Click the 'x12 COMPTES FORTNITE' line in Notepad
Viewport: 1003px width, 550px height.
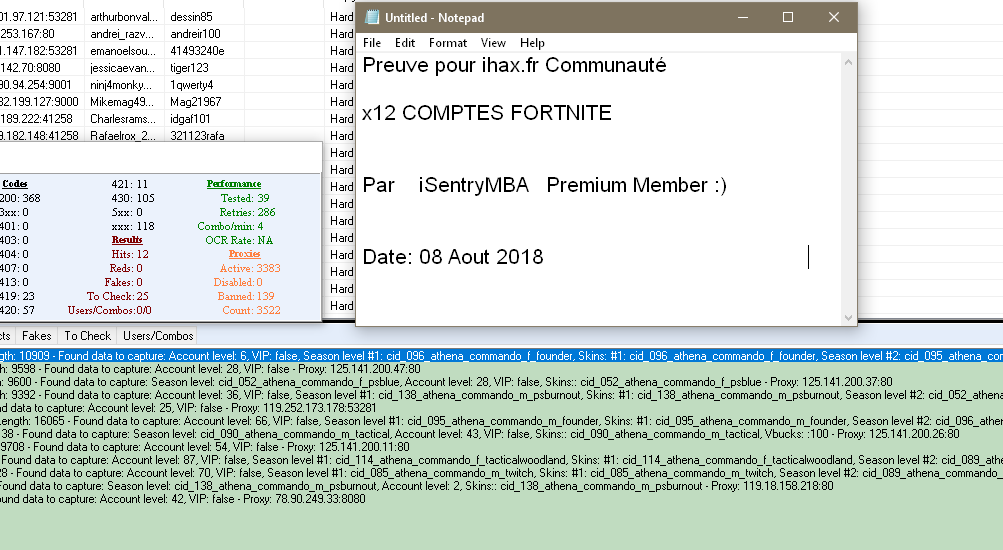tap(487, 113)
